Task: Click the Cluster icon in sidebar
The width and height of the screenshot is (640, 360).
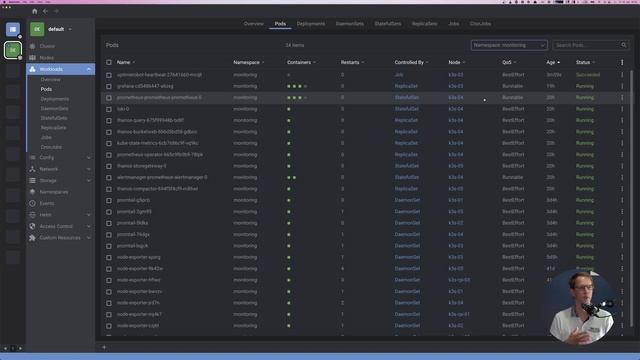Action: tap(33, 46)
